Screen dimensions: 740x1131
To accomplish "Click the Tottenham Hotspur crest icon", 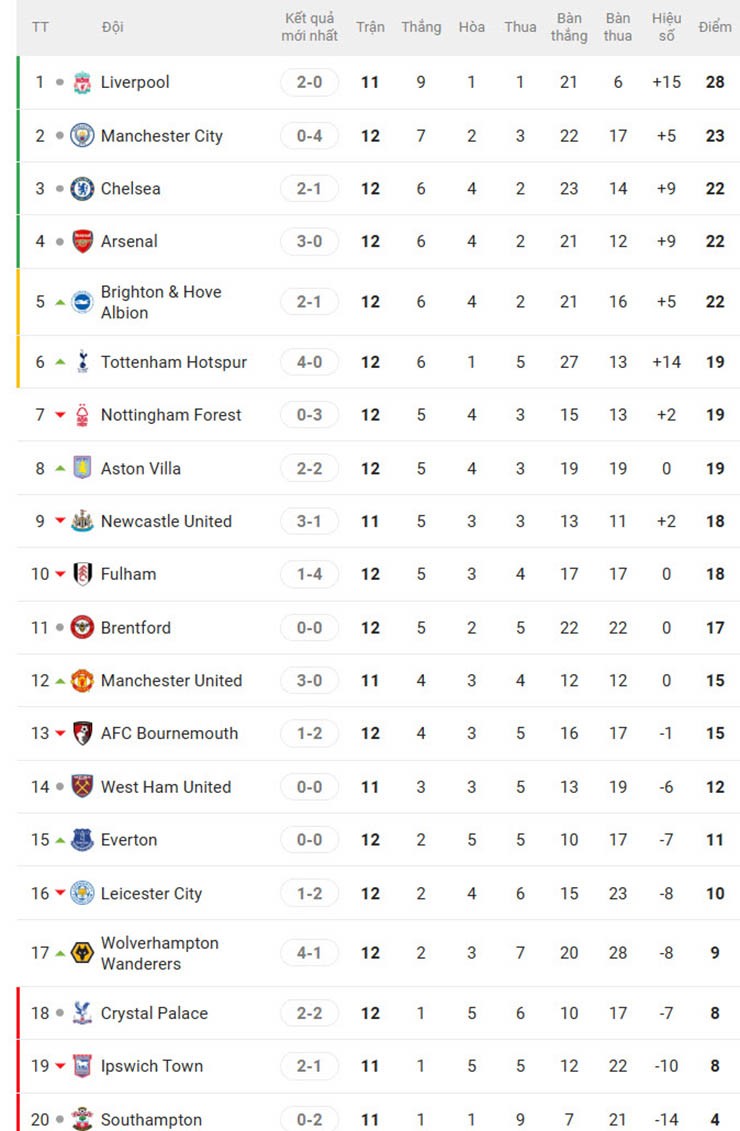I will [x=82, y=362].
